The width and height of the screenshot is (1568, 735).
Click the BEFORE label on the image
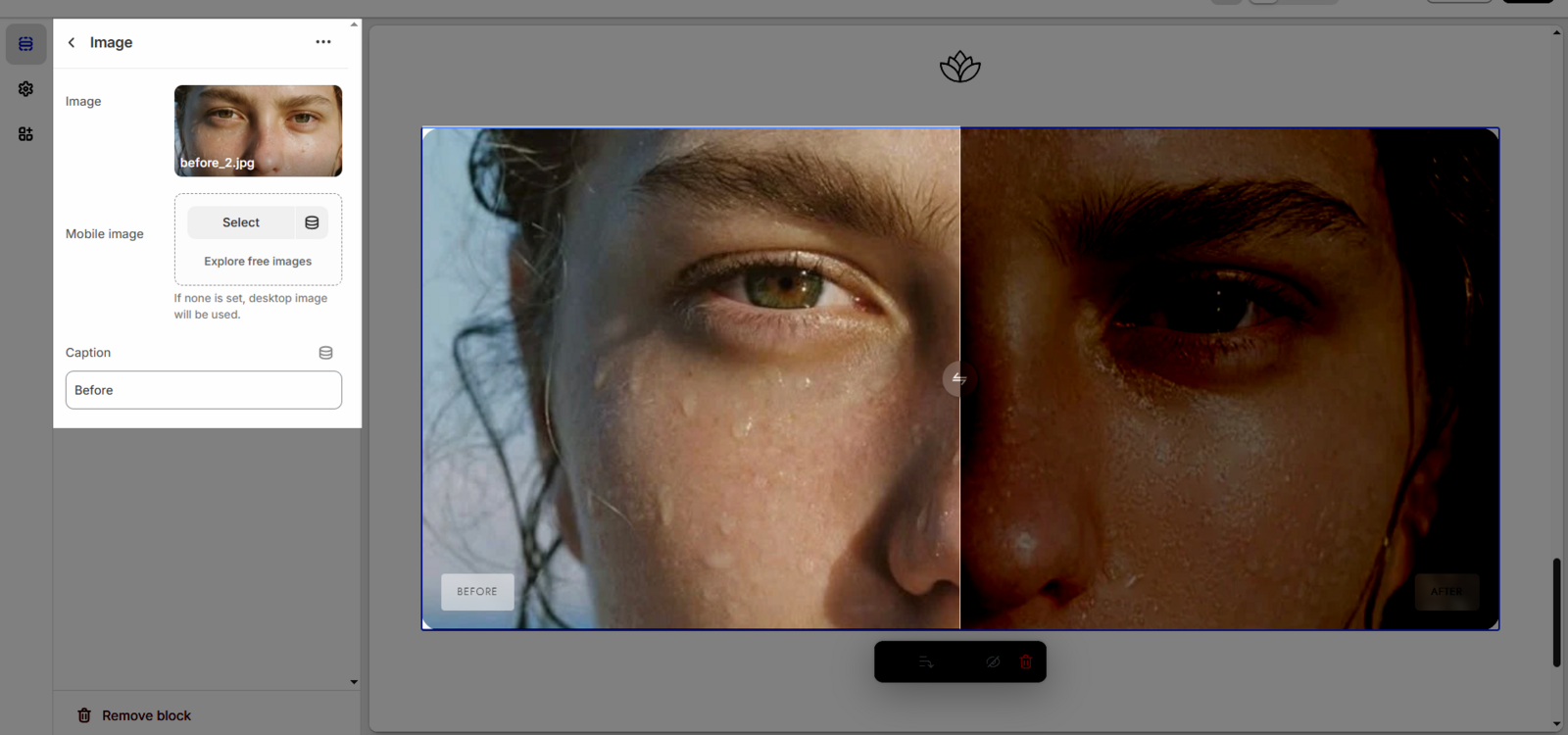477,592
